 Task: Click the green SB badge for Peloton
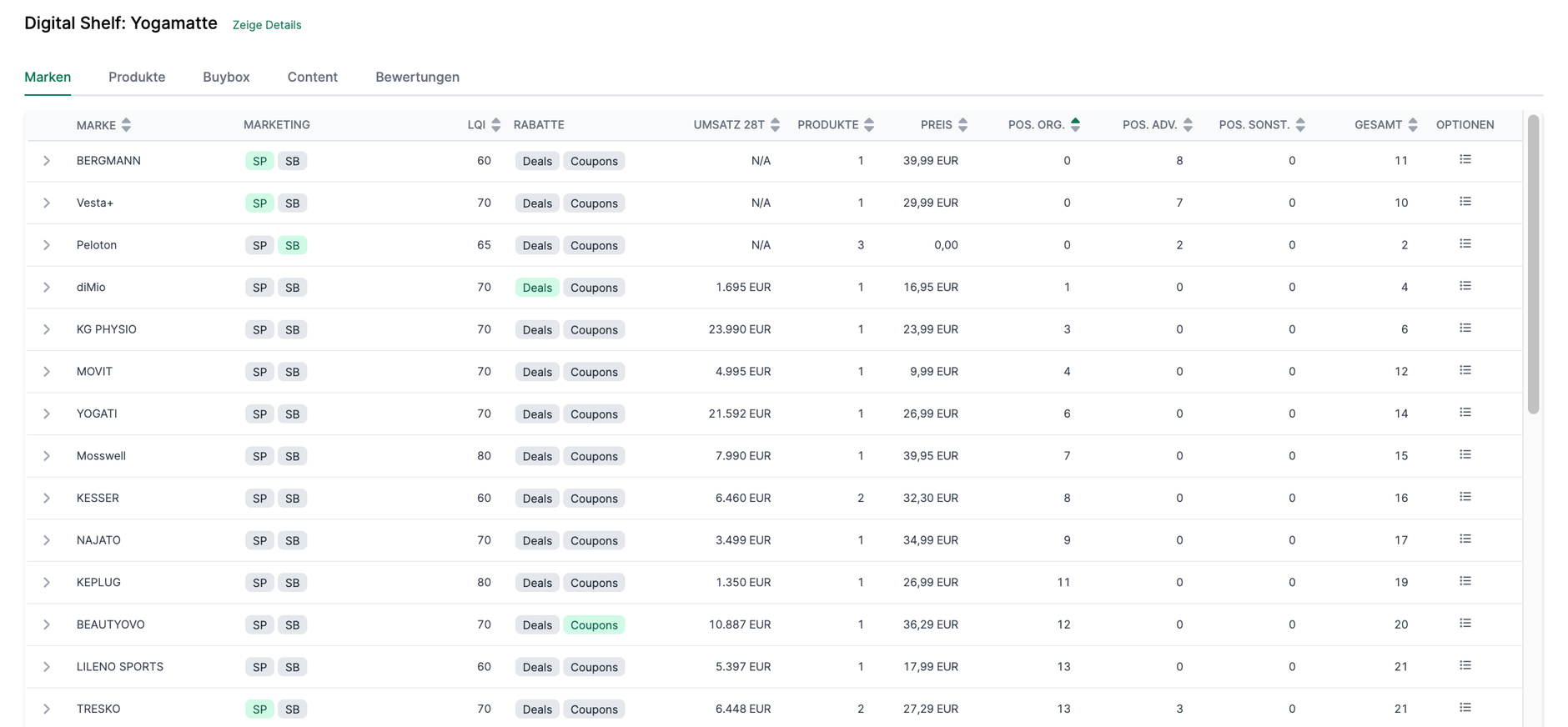(292, 245)
